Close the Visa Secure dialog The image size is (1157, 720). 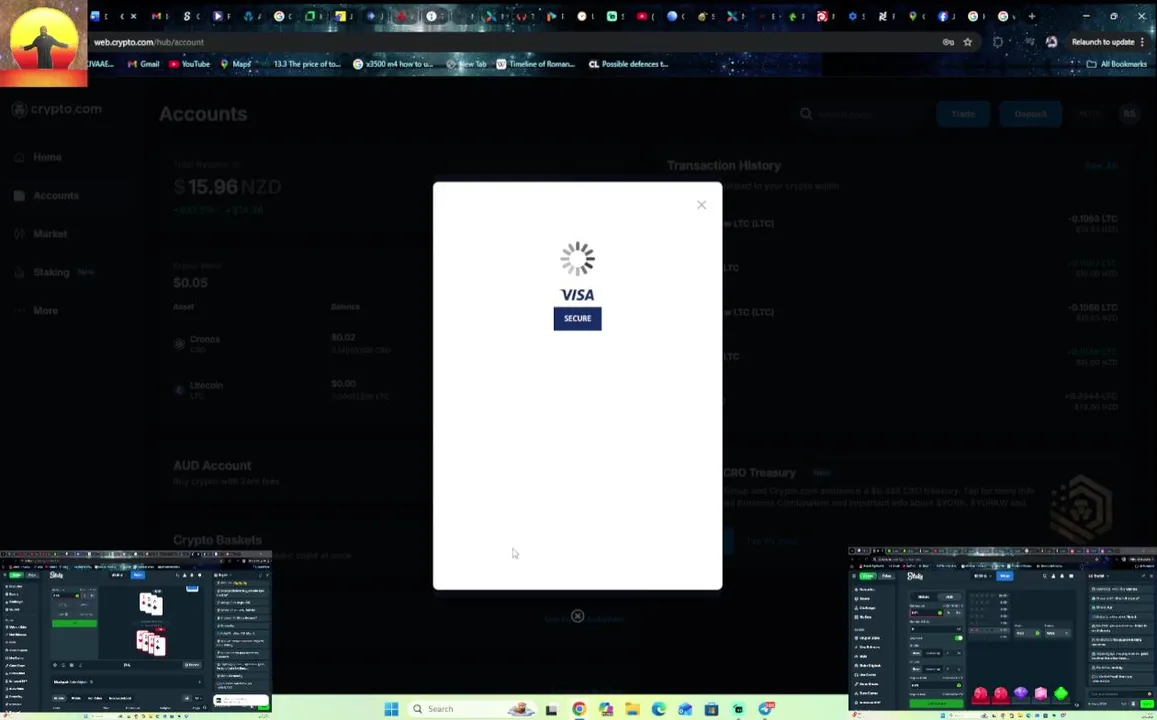pyautogui.click(x=701, y=205)
